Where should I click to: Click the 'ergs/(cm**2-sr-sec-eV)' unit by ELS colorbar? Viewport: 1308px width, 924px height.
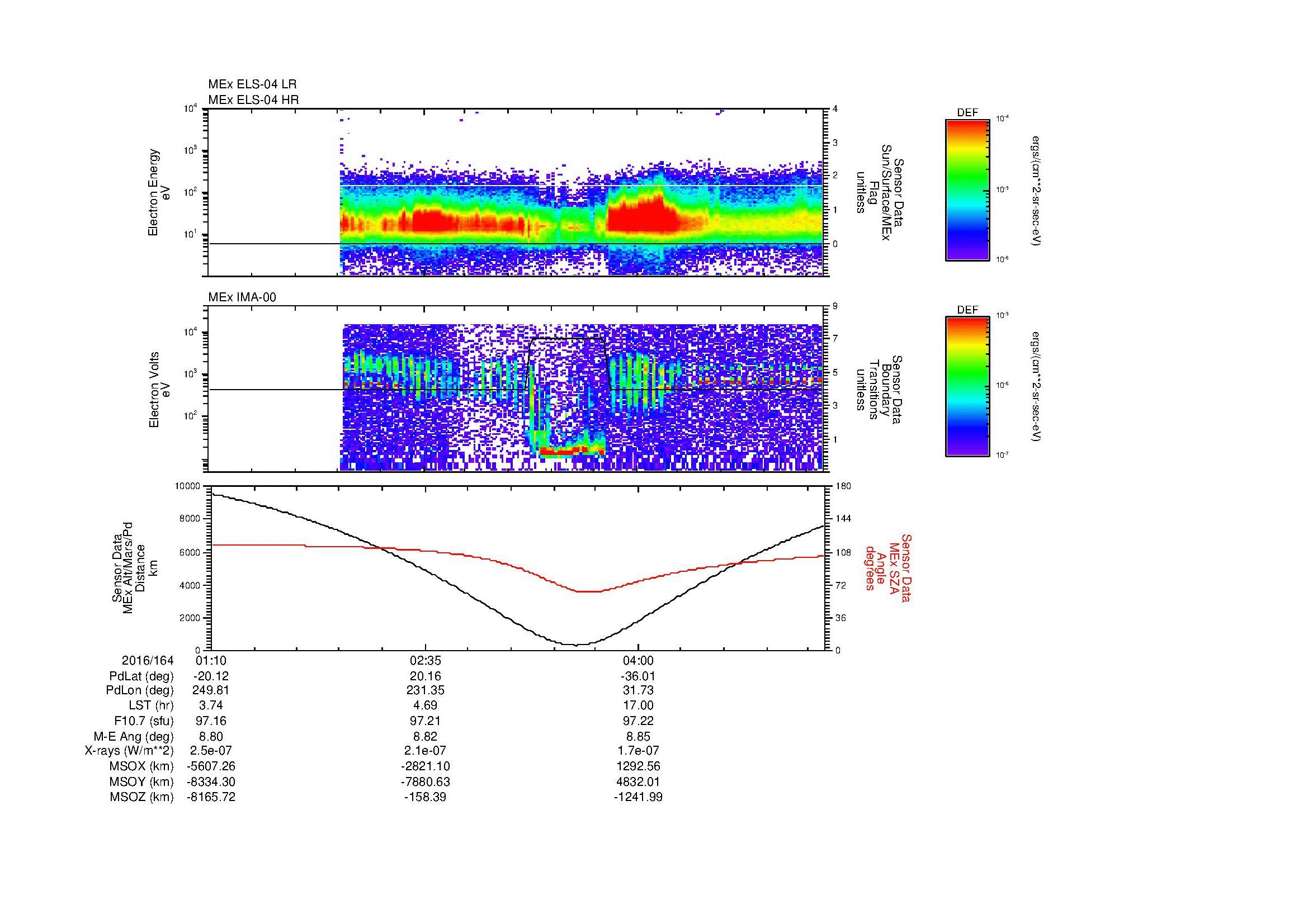1037,191
